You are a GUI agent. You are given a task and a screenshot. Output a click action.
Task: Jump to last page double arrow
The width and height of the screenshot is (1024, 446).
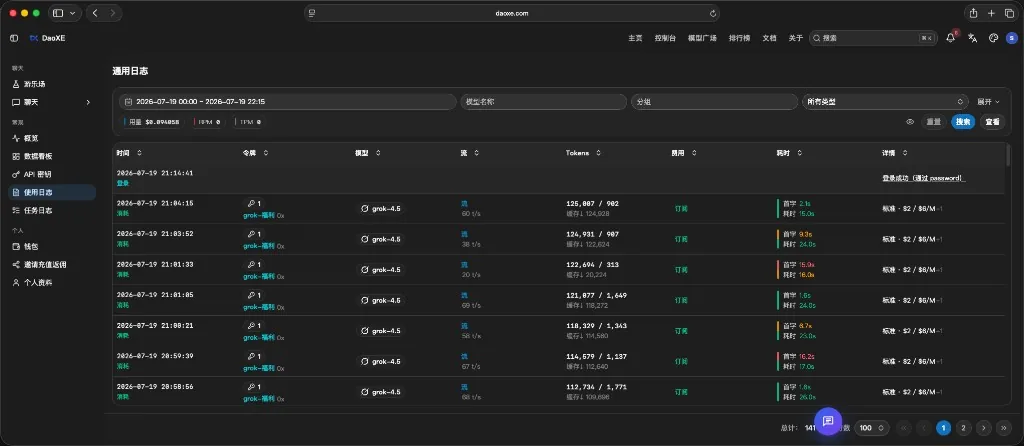coord(1004,428)
